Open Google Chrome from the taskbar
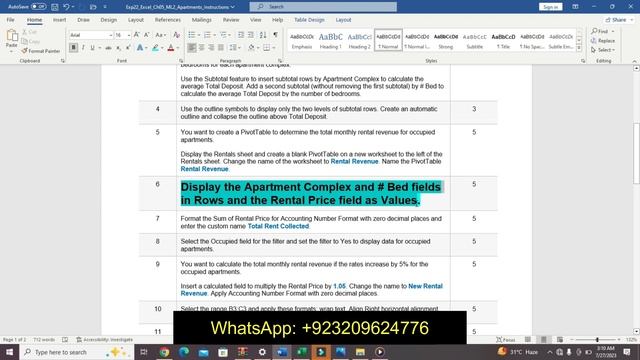This screenshot has height=360, width=640. (164, 352)
